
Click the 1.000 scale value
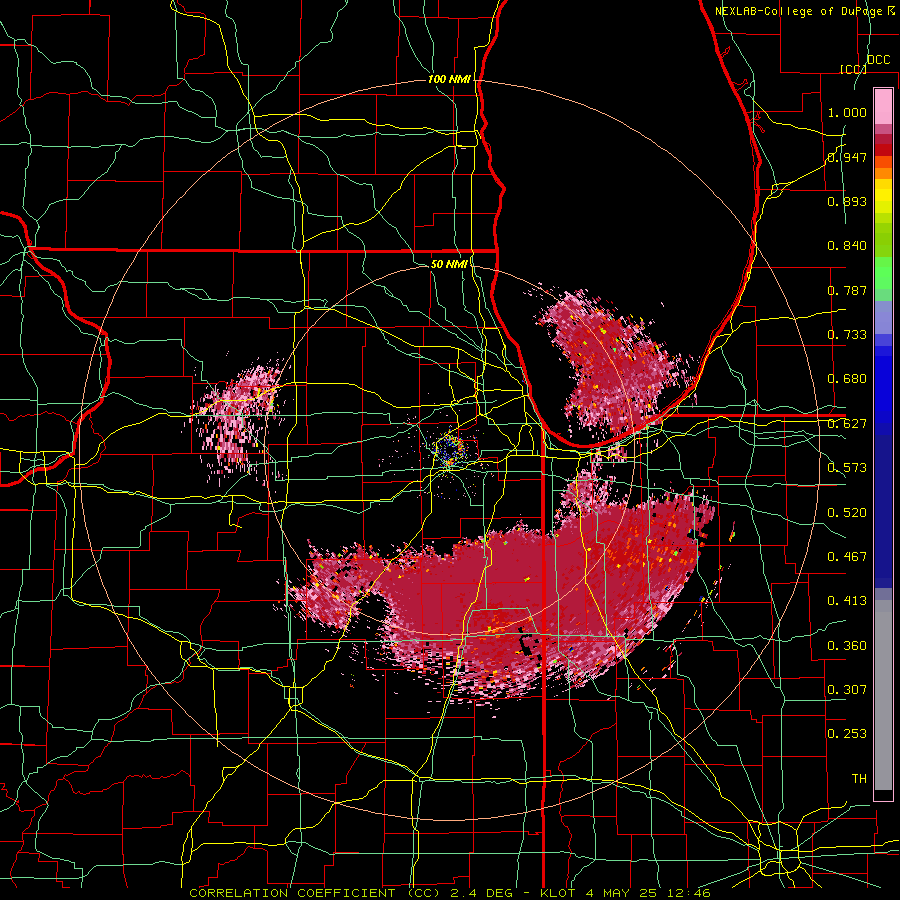[847, 112]
